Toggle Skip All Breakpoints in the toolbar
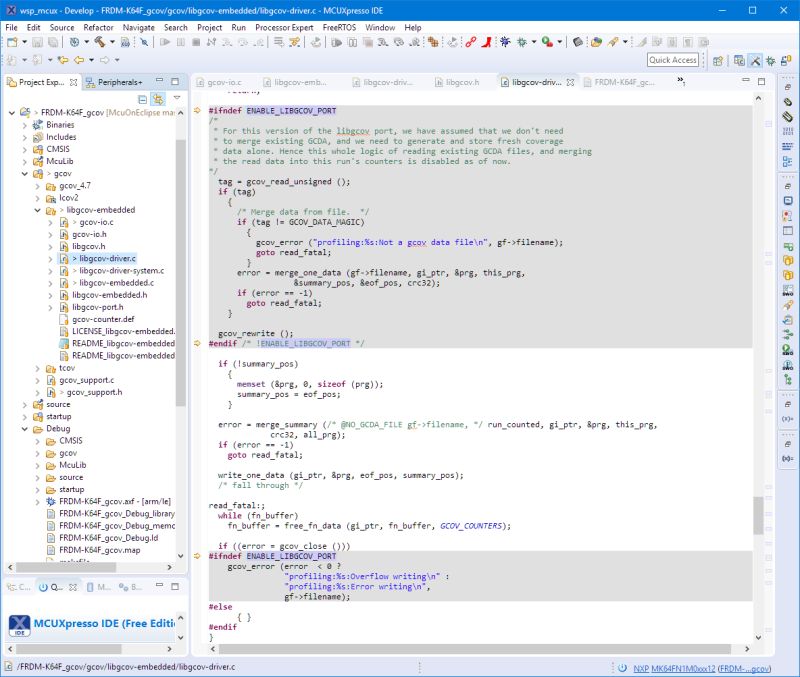800x677 pixels. [x=142, y=44]
